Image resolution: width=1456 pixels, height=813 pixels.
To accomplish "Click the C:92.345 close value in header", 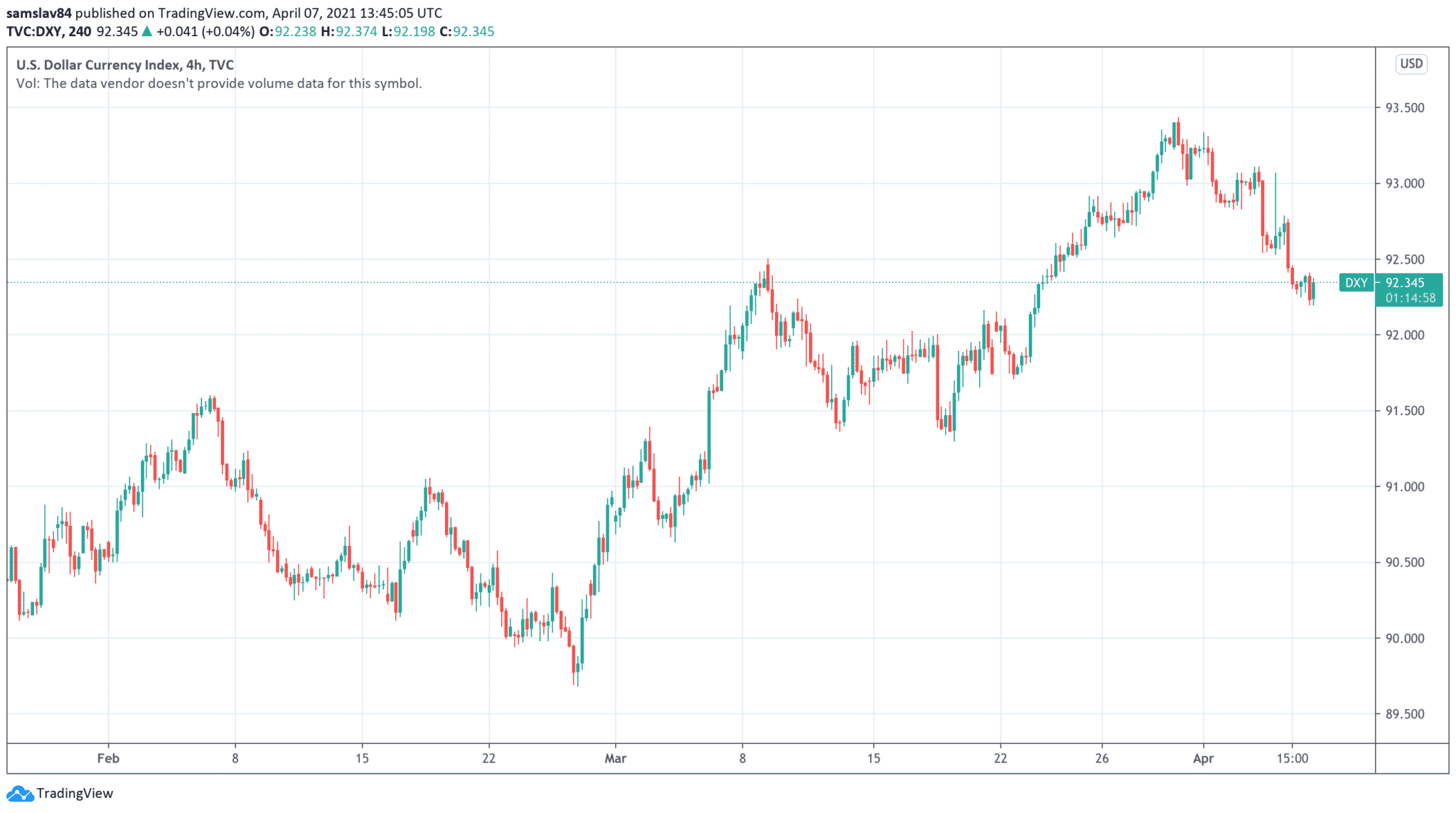I will click(x=466, y=31).
